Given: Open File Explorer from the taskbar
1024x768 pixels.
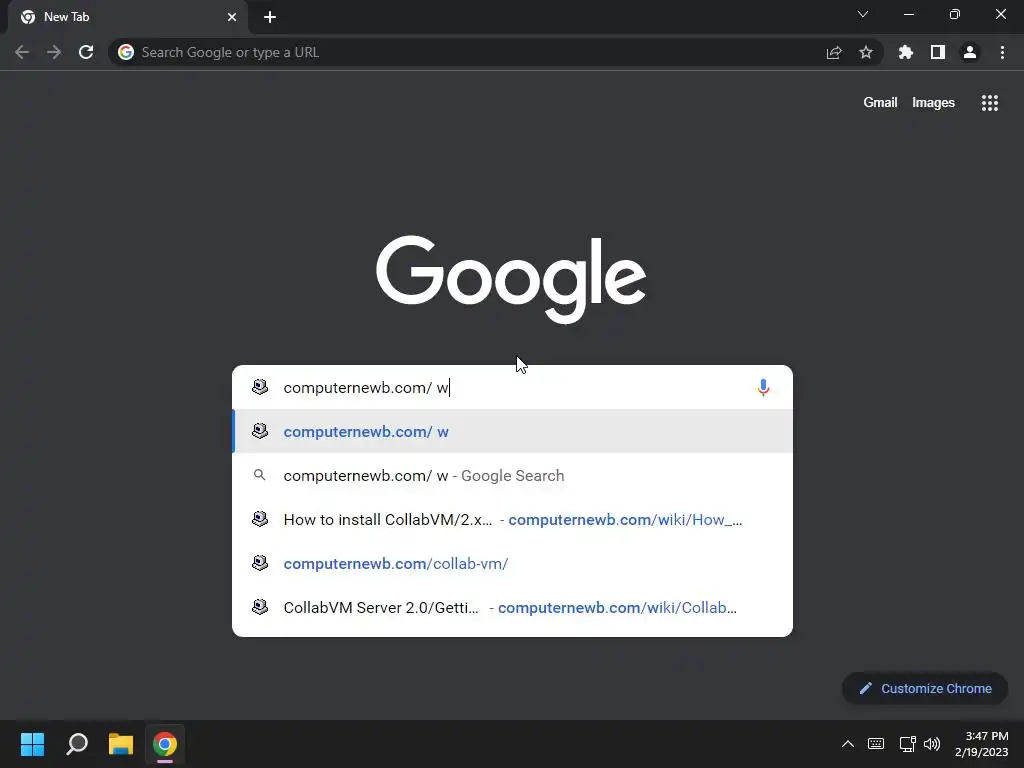Looking at the screenshot, I should click(121, 744).
